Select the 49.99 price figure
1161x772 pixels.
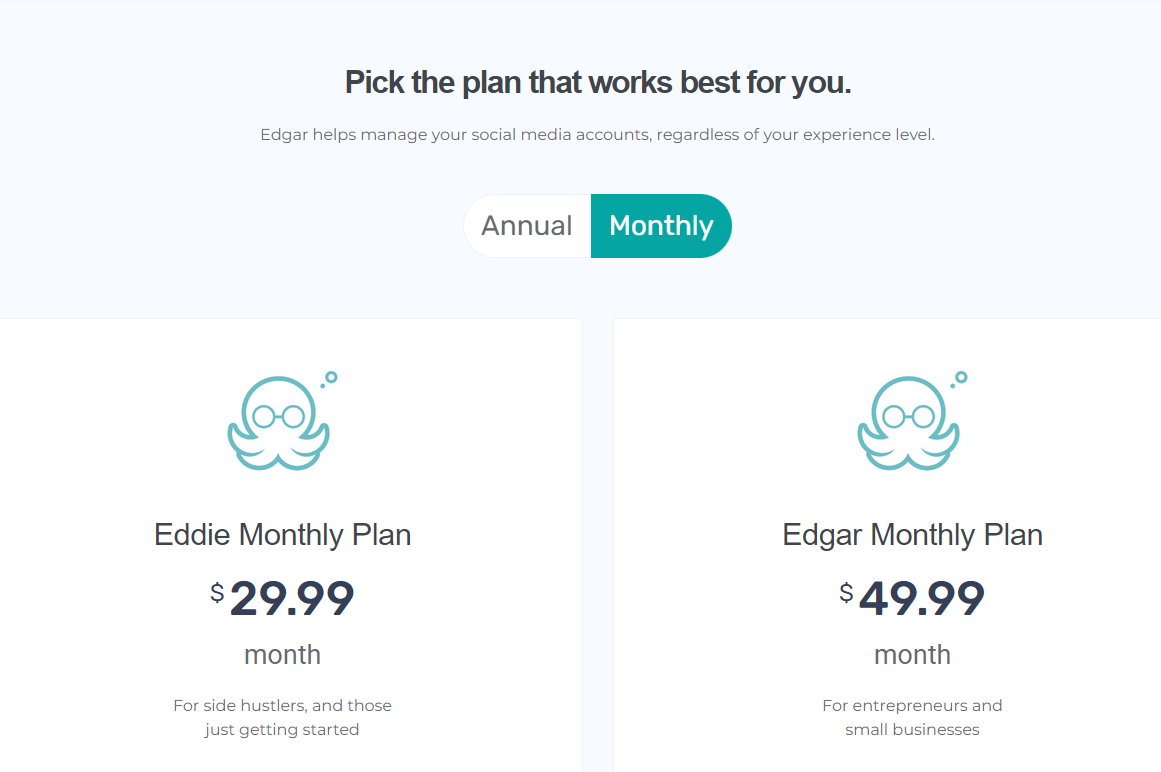click(922, 598)
